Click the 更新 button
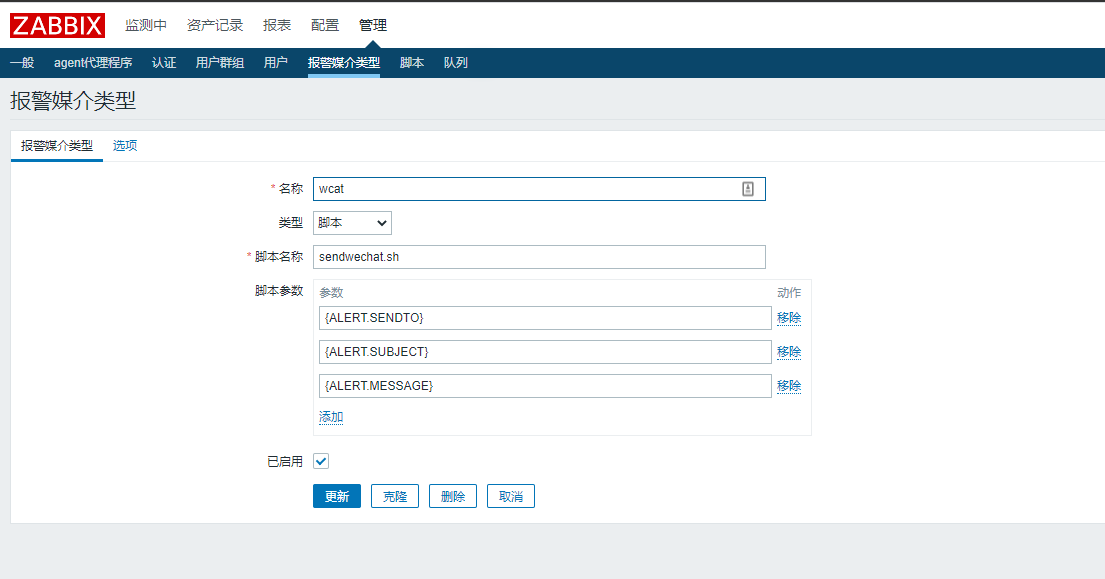 point(337,497)
